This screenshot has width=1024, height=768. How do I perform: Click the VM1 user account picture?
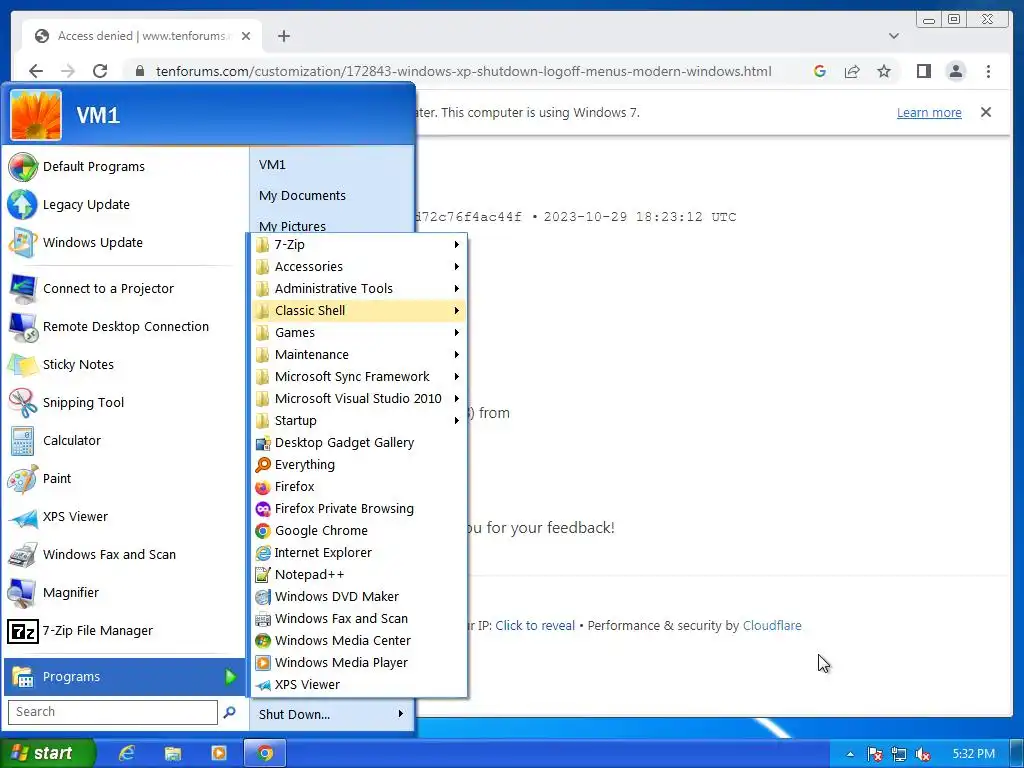point(36,116)
